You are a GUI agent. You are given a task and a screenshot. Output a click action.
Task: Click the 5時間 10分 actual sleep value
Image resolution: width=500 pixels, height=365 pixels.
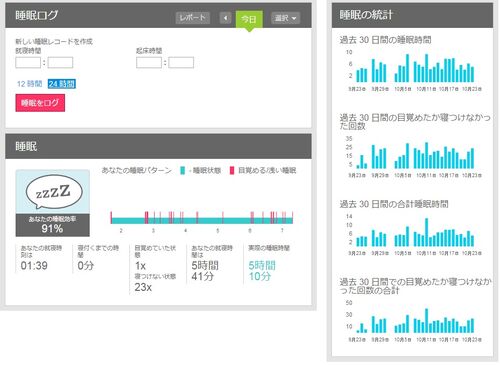click(x=262, y=271)
